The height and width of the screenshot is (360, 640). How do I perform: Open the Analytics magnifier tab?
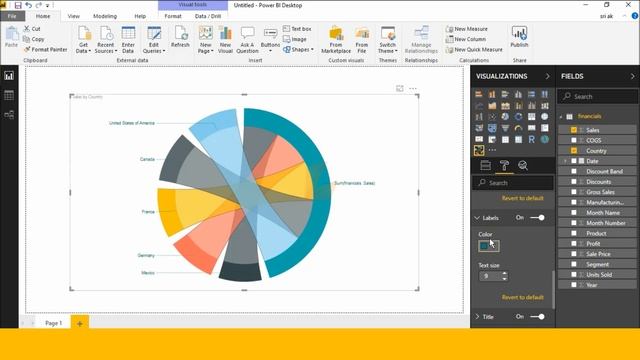(x=523, y=165)
